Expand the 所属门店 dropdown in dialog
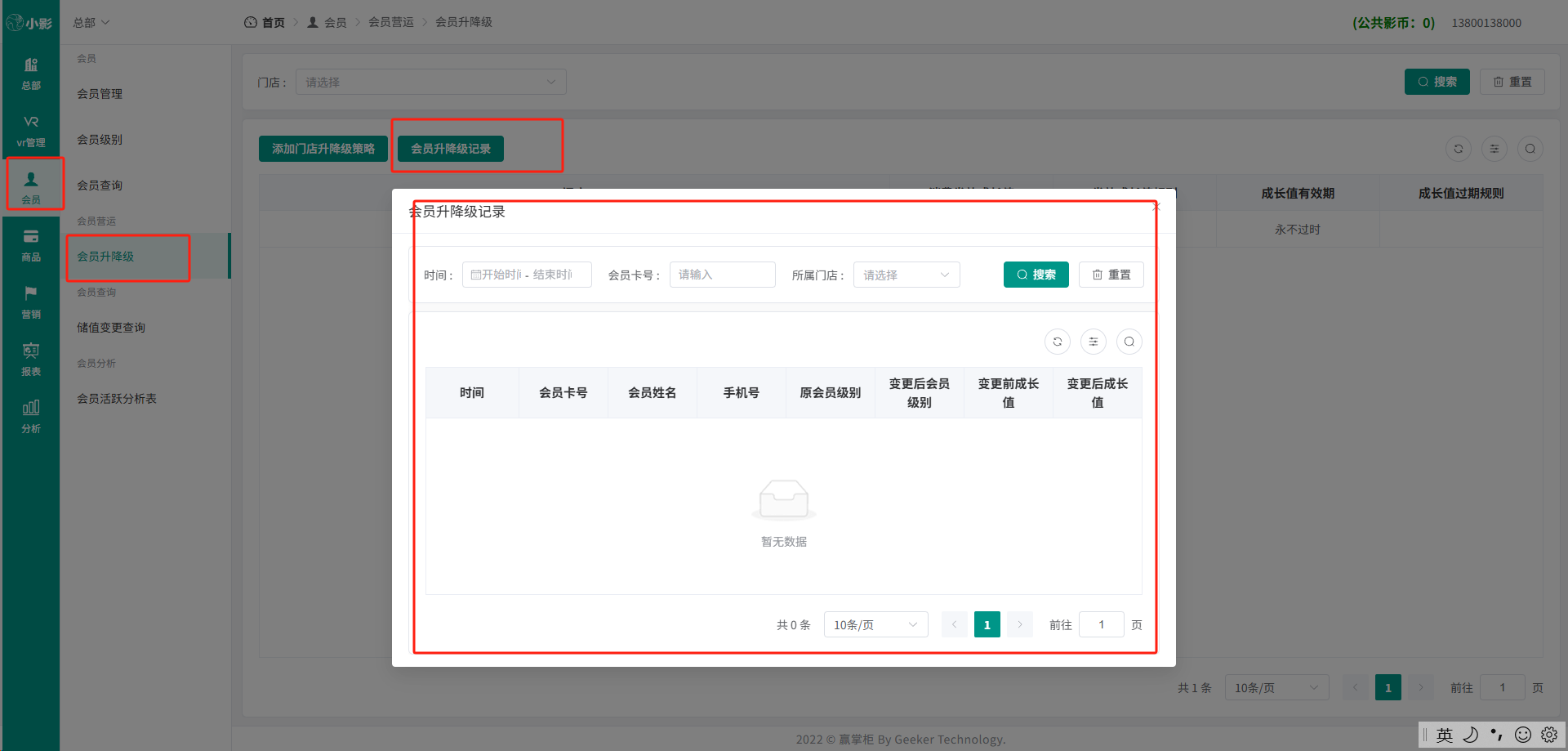 pyautogui.click(x=906, y=275)
